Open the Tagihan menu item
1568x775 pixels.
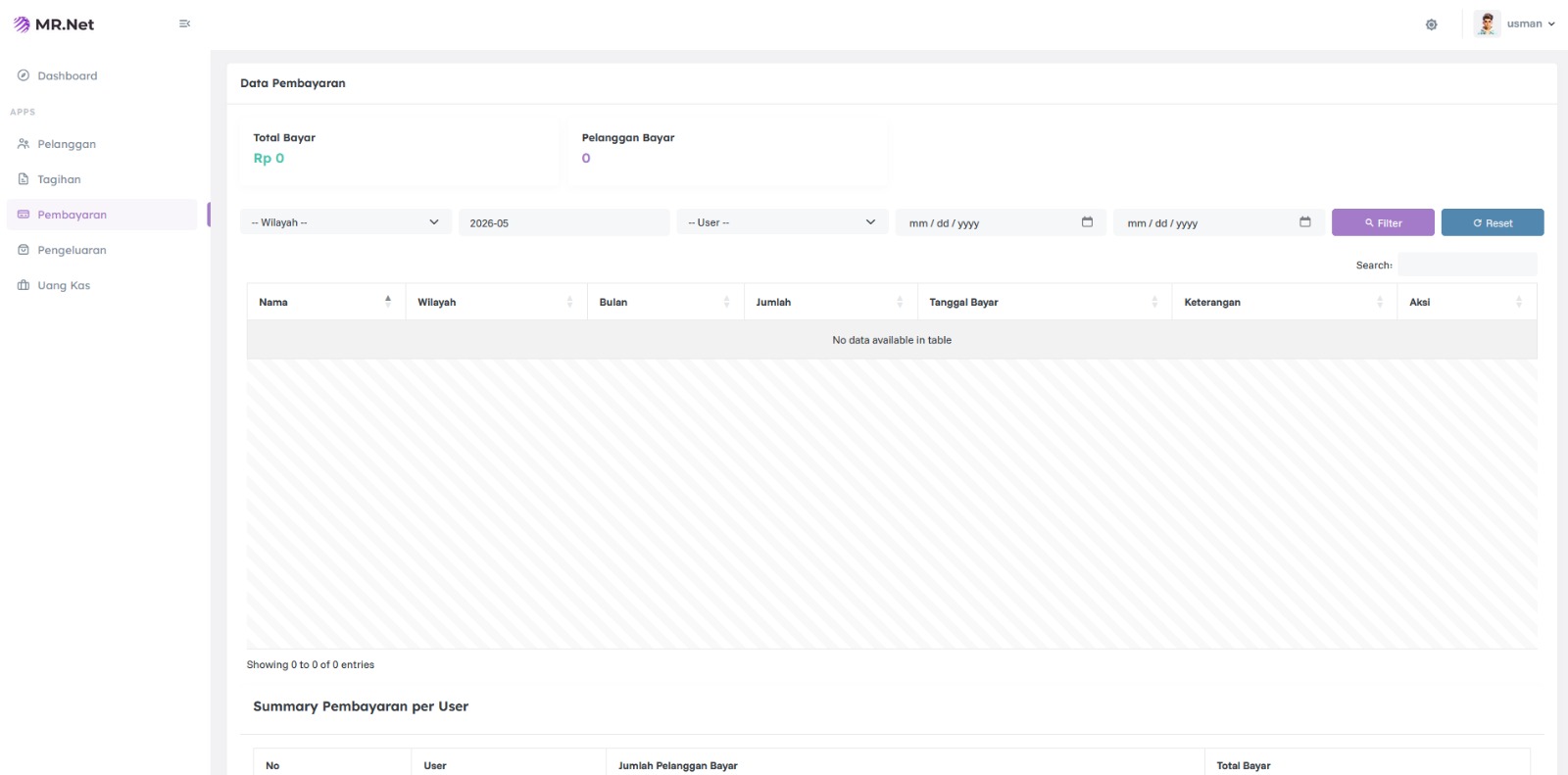point(59,179)
